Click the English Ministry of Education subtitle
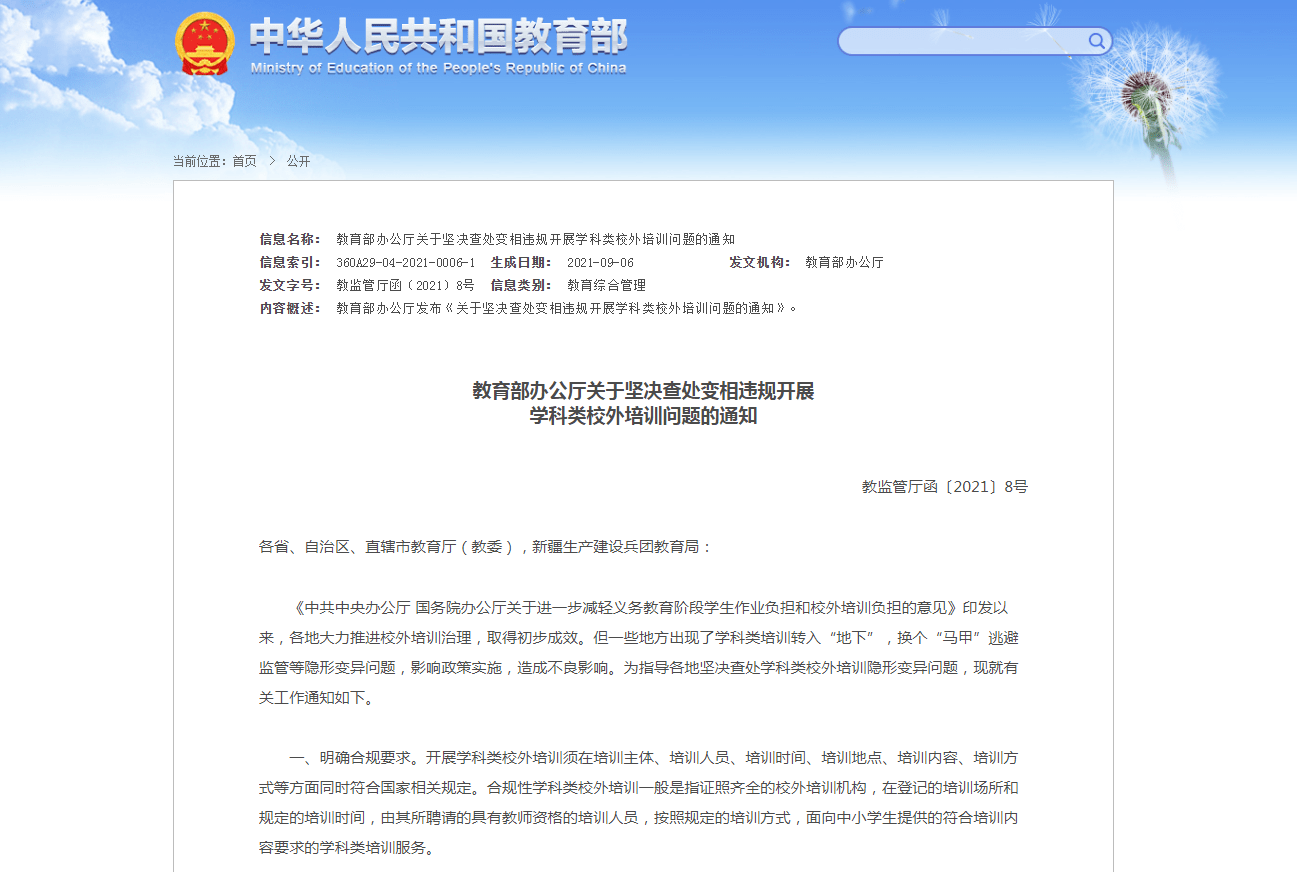This screenshot has width=1297, height=872. (x=439, y=68)
